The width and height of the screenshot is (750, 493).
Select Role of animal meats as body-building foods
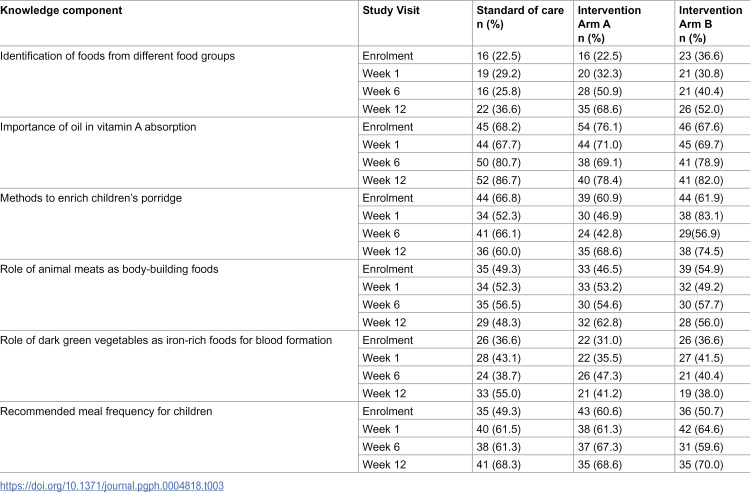[x=109, y=269]
